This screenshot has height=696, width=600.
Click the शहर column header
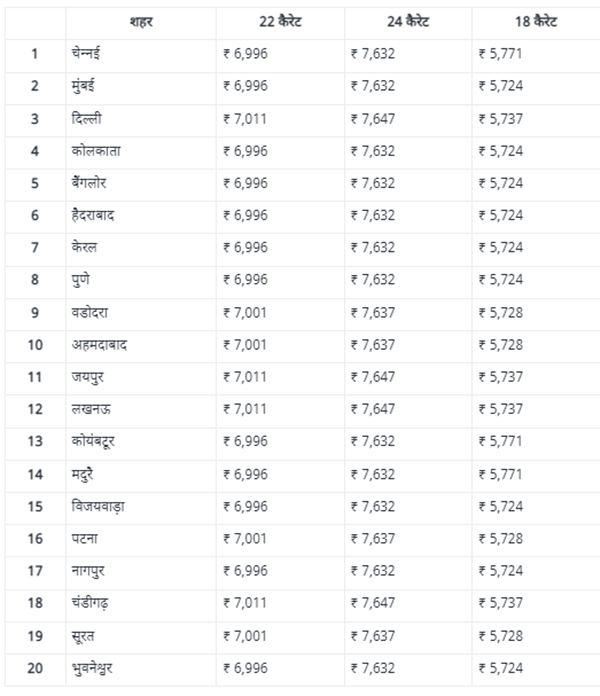pyautogui.click(x=141, y=22)
